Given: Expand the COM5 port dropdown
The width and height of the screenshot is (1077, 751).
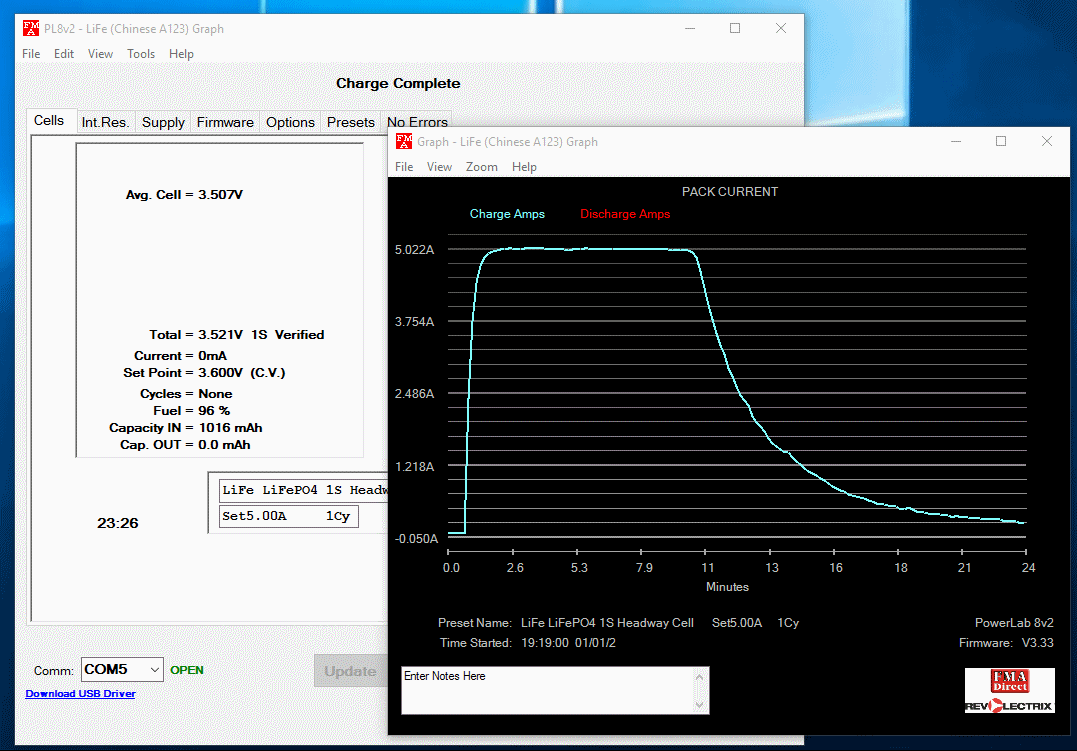Looking at the screenshot, I should point(154,670).
